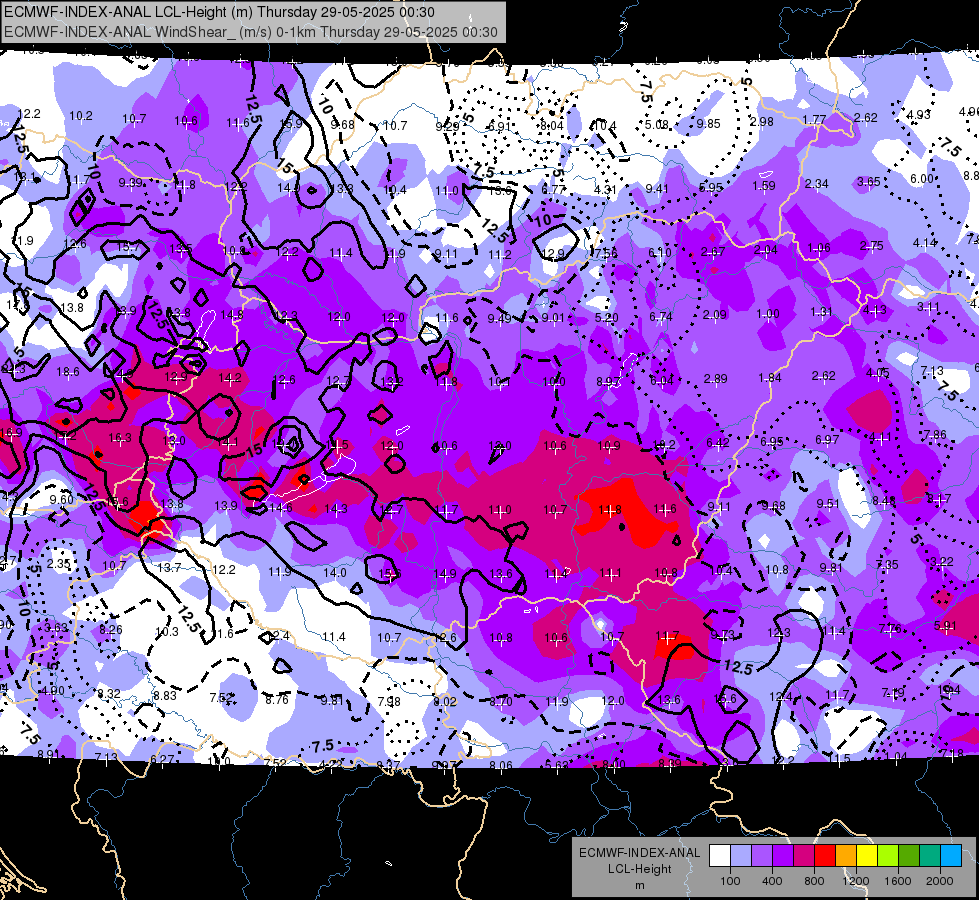Click the wind shear value 1.00

tap(768, 314)
